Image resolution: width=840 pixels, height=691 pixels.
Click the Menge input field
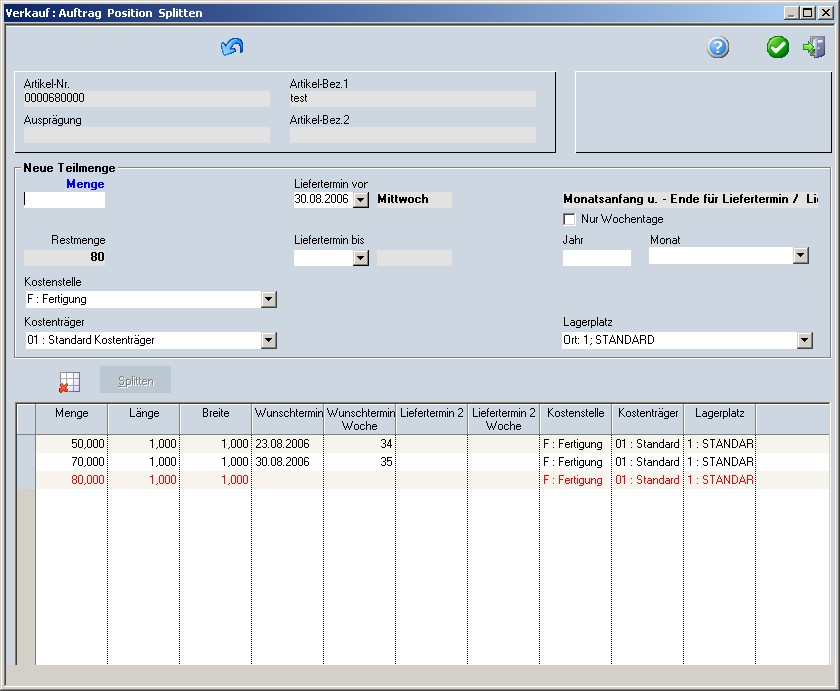click(x=64, y=199)
